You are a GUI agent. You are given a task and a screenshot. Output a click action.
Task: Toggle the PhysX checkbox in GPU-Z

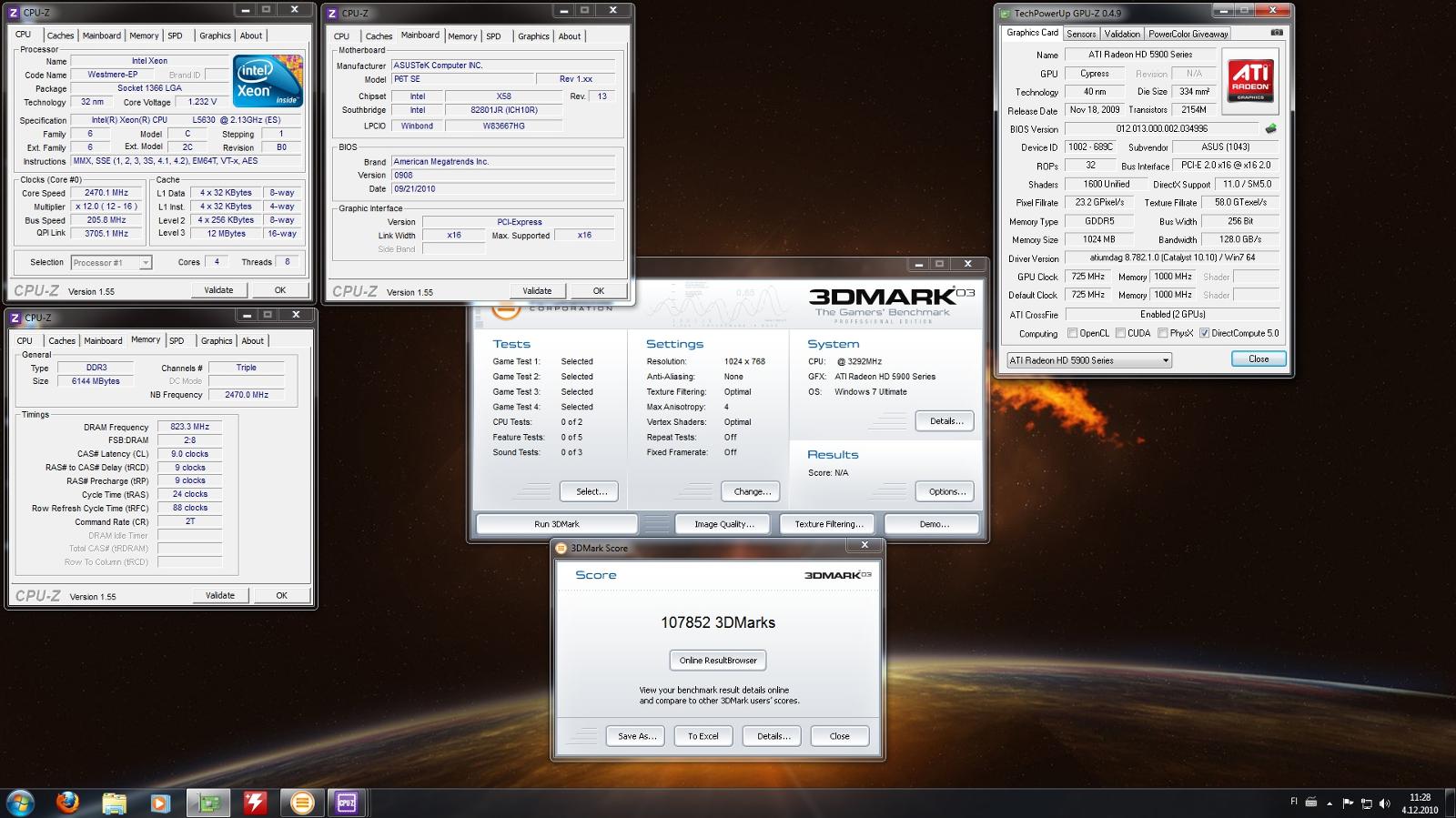click(x=1162, y=333)
